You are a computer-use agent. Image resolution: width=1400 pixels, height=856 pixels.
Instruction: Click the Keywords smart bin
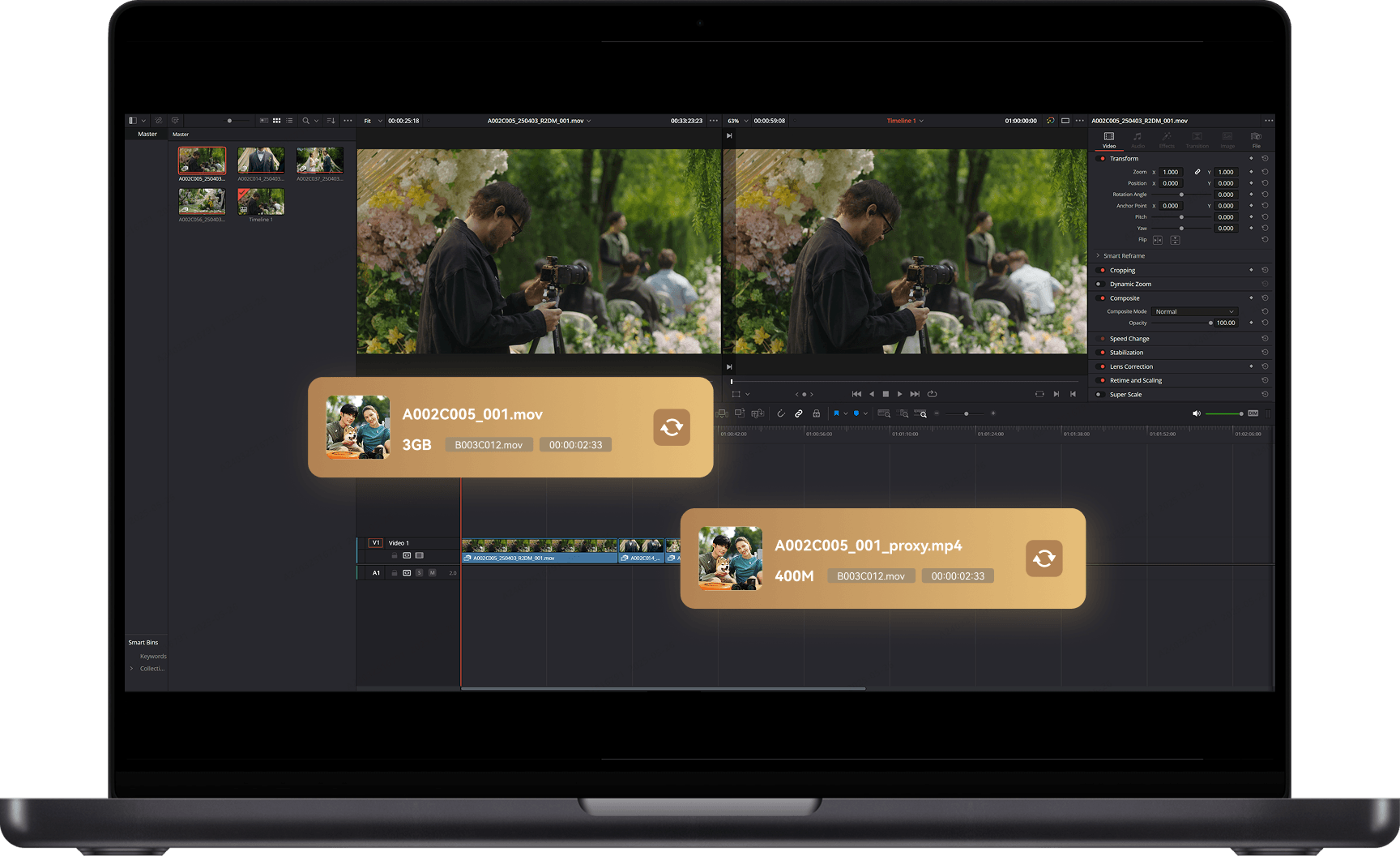tap(153, 657)
